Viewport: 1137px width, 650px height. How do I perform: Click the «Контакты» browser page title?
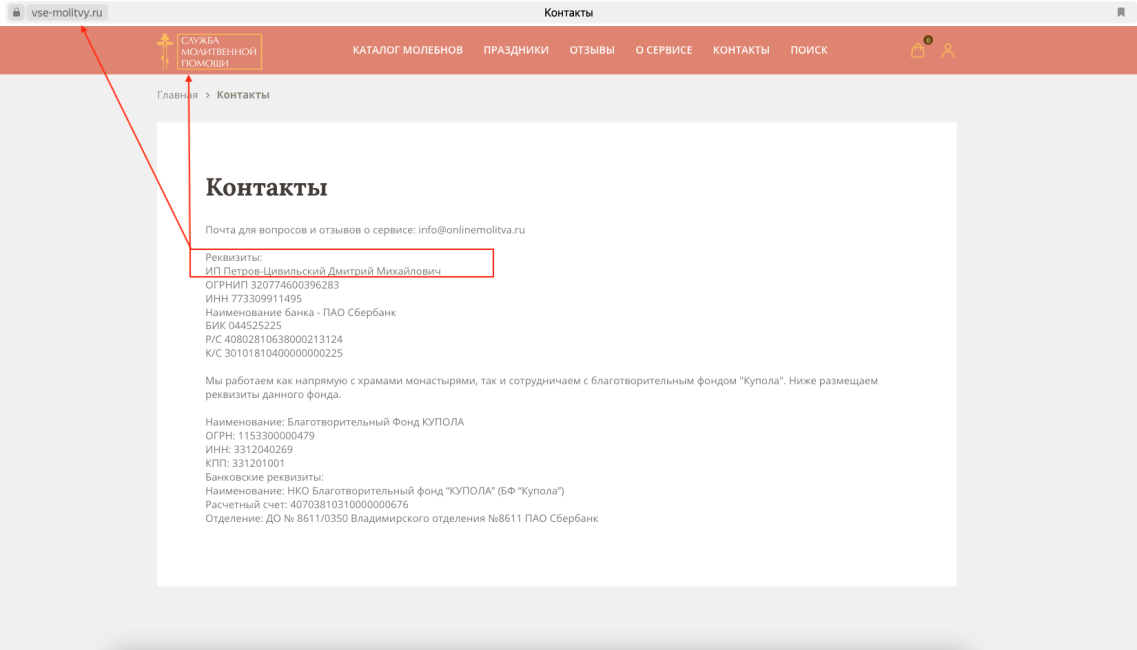[568, 12]
